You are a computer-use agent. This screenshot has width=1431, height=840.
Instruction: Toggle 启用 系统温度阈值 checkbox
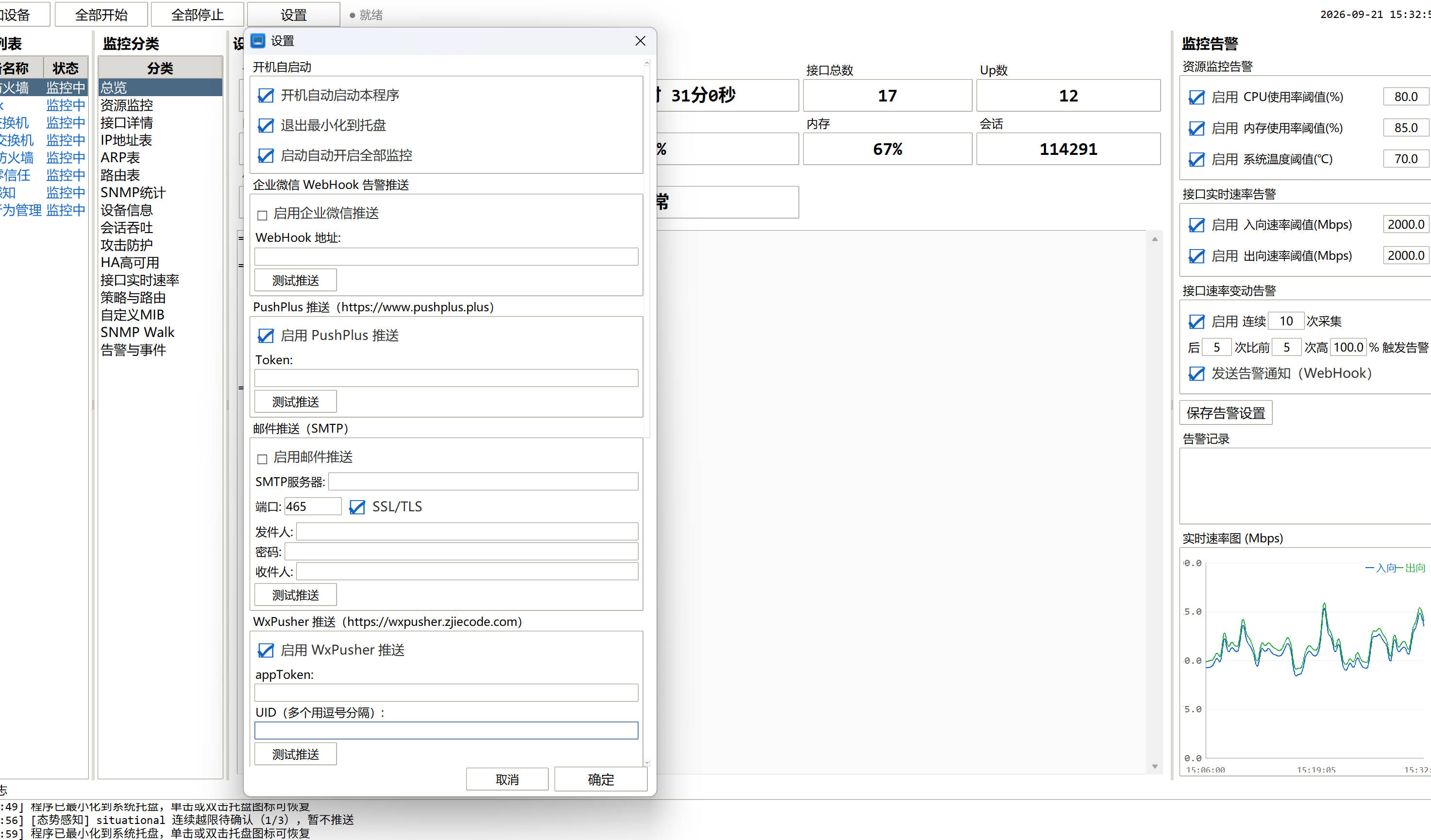[x=1196, y=160]
